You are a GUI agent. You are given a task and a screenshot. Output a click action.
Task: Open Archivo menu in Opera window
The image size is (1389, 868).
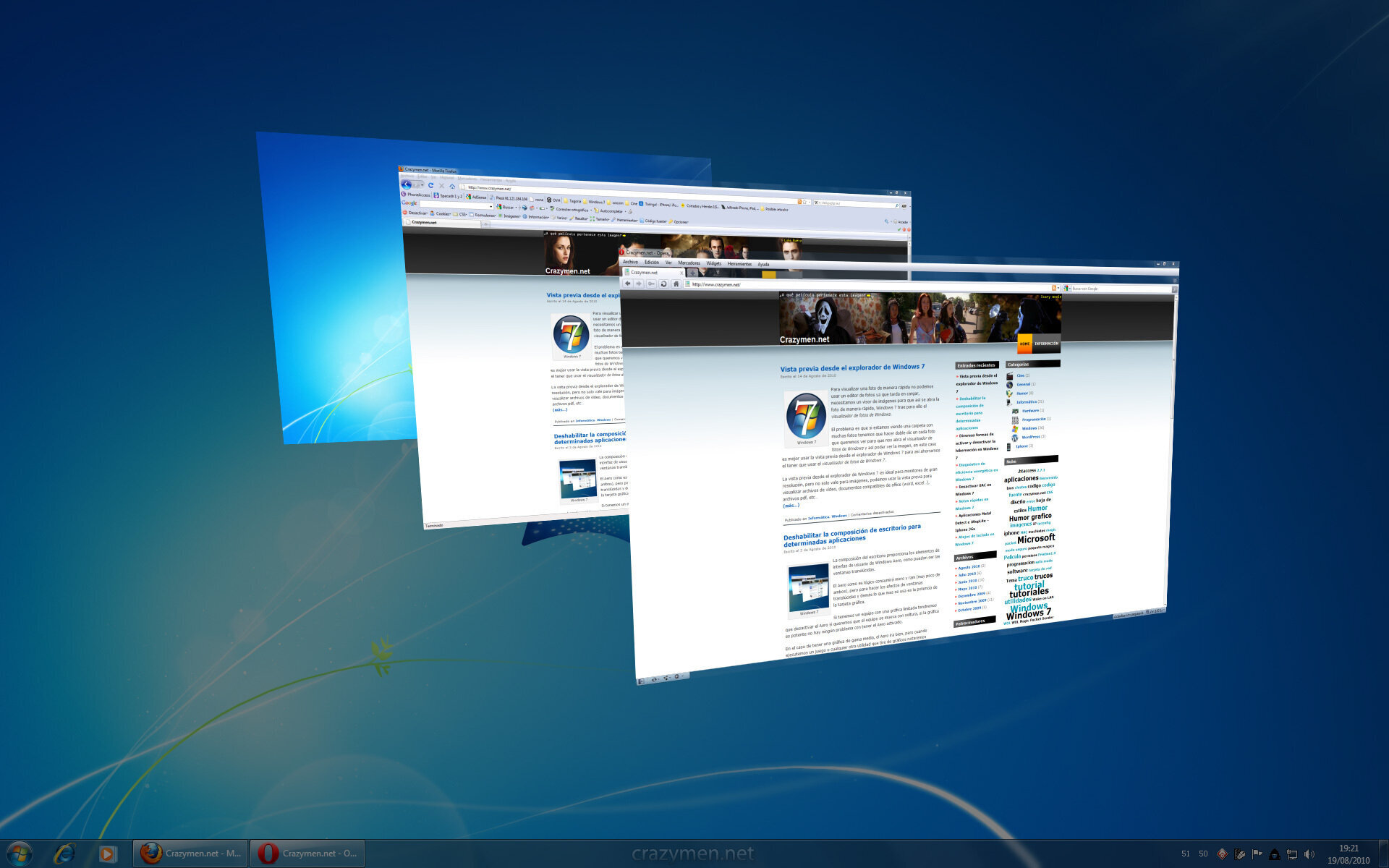pyautogui.click(x=630, y=262)
